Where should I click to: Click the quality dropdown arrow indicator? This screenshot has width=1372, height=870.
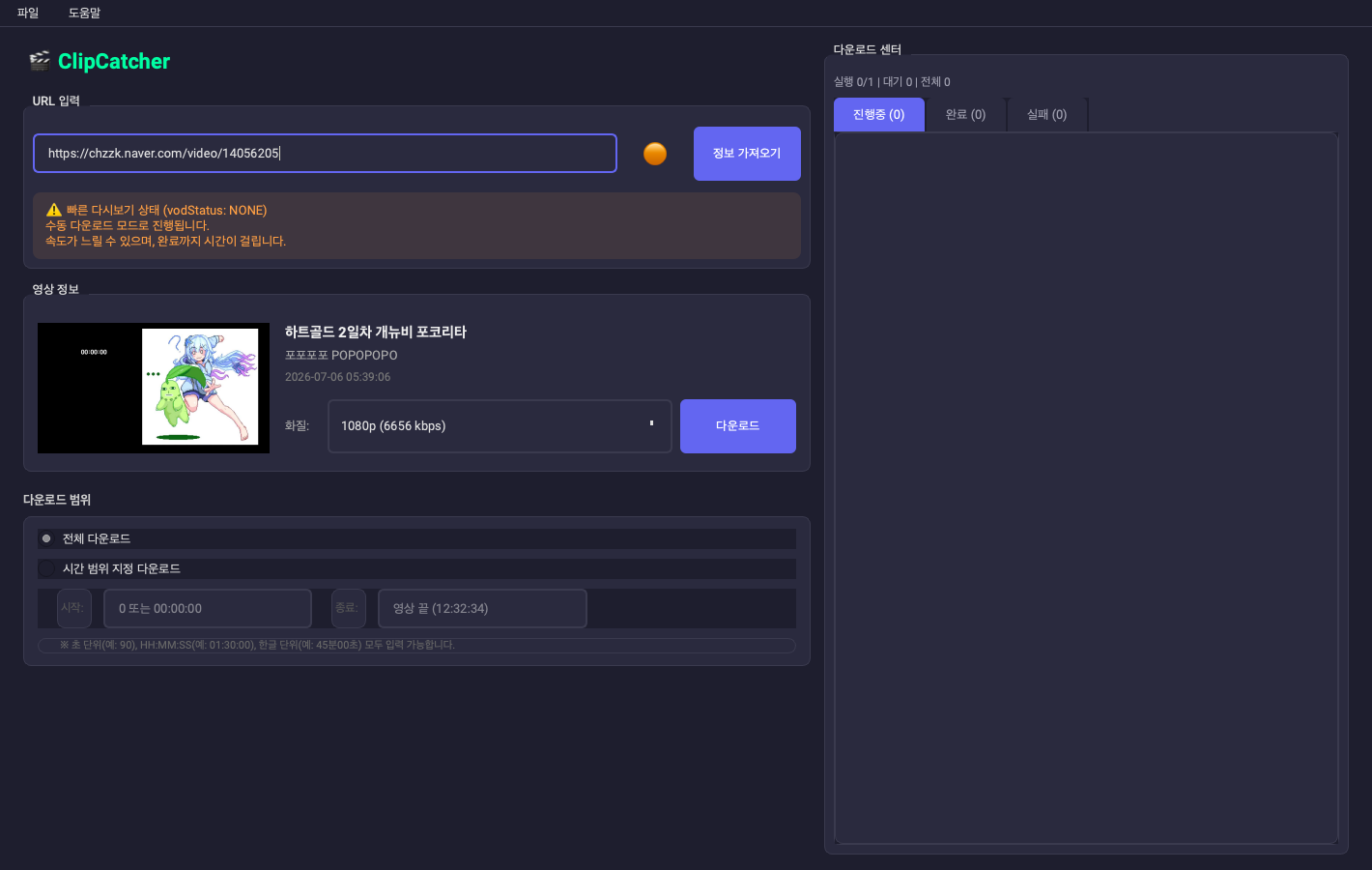pyautogui.click(x=651, y=423)
